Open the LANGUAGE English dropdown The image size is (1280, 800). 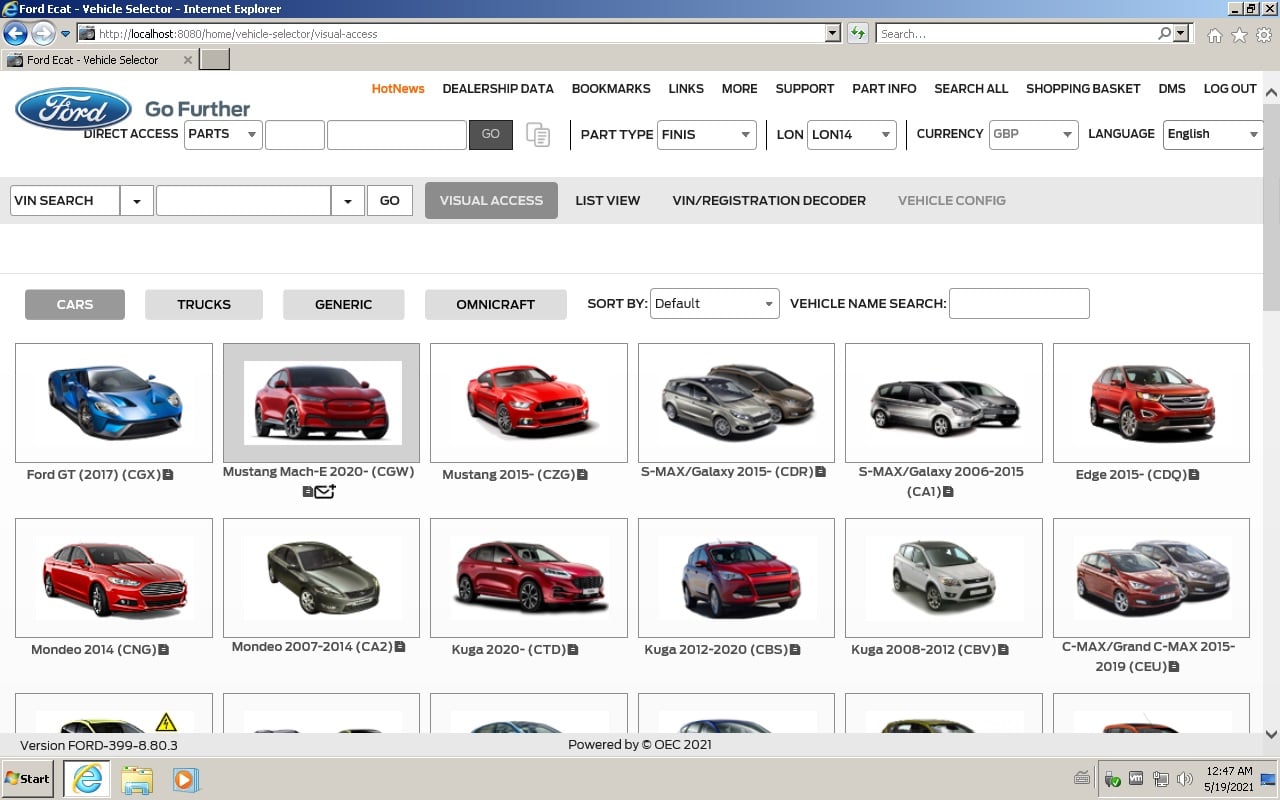point(1213,134)
